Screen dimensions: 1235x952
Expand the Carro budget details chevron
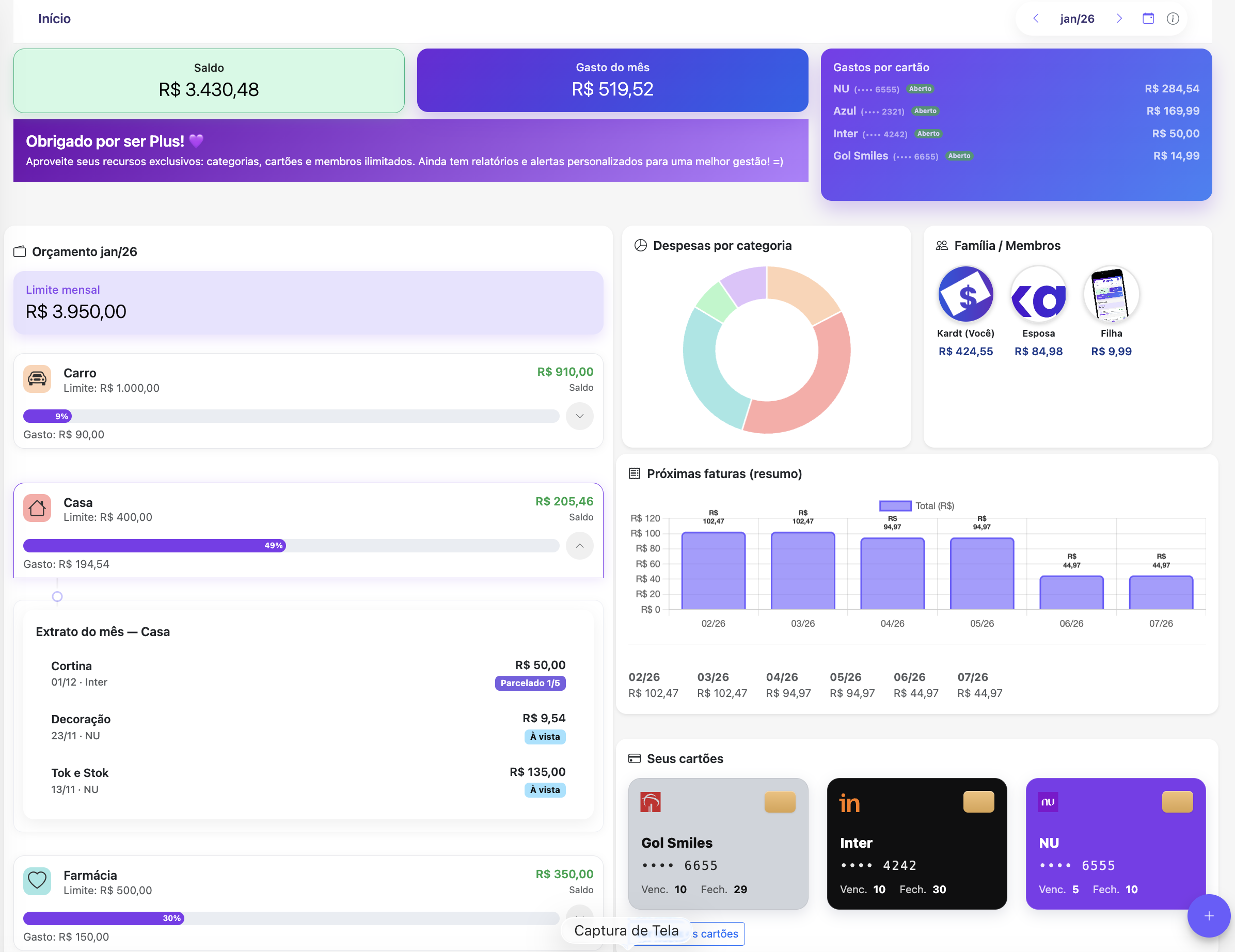(x=579, y=416)
